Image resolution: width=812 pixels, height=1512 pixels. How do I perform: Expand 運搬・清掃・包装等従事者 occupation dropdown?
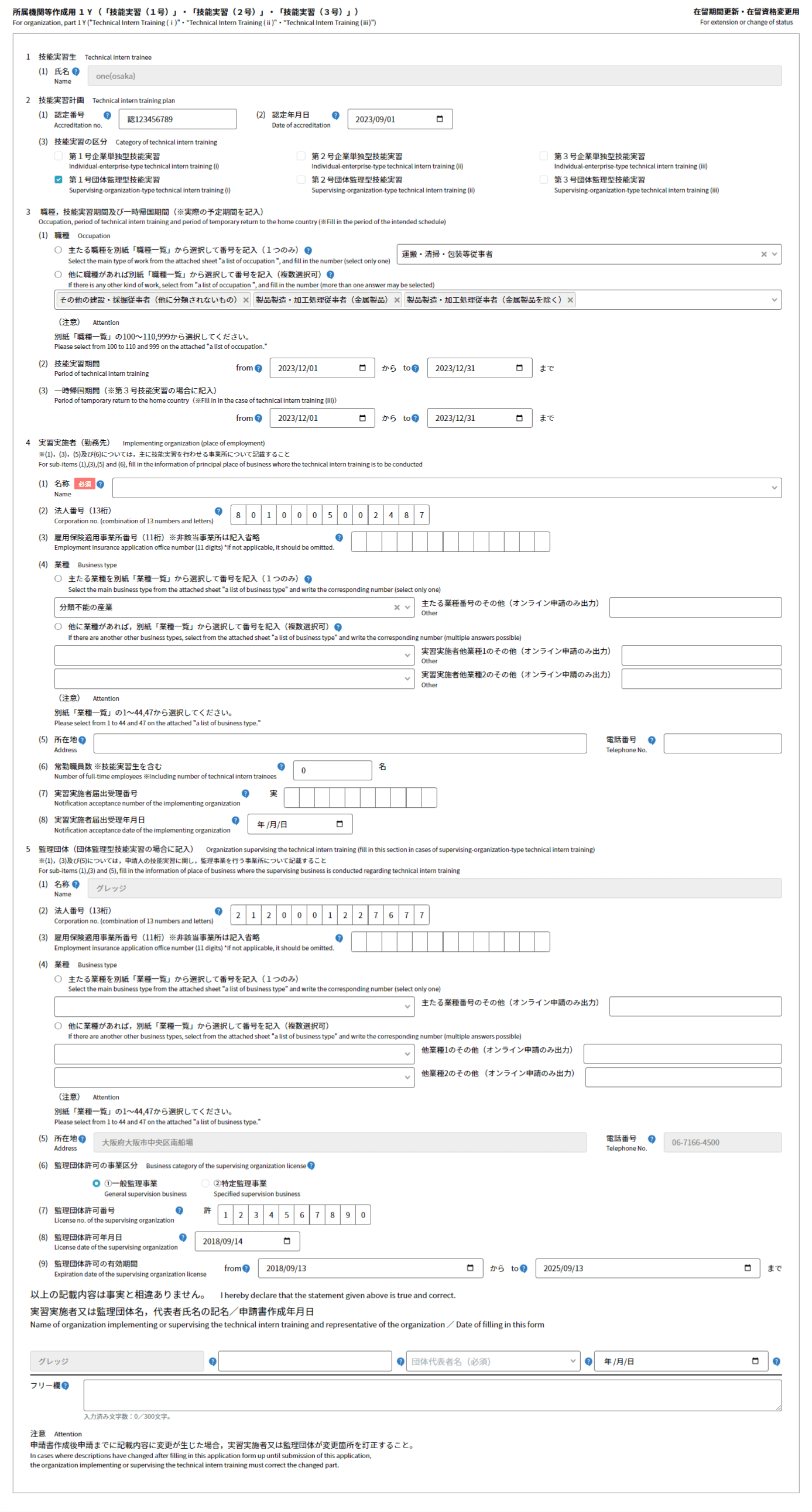click(775, 254)
